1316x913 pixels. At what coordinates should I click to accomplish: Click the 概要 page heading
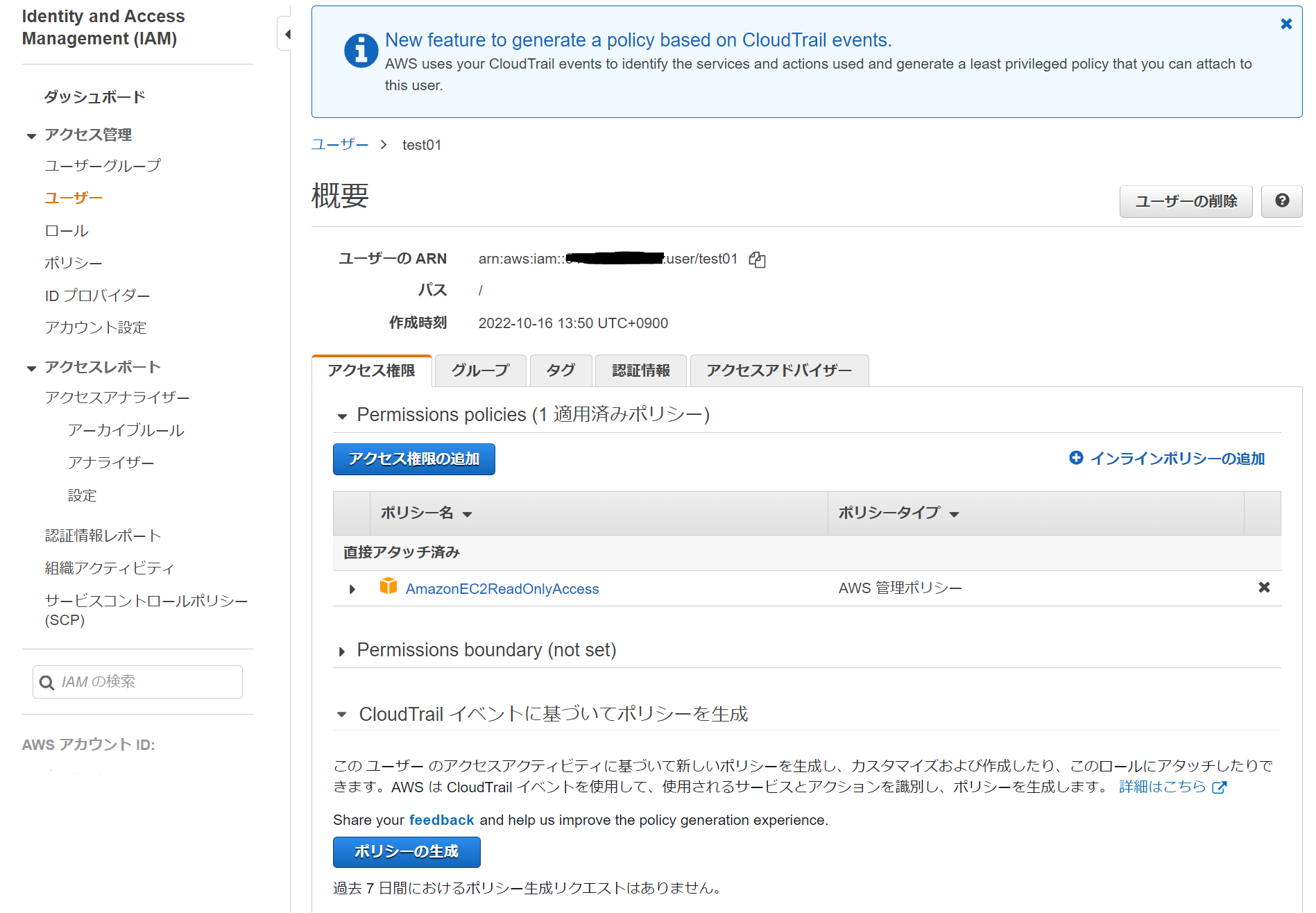click(x=340, y=196)
